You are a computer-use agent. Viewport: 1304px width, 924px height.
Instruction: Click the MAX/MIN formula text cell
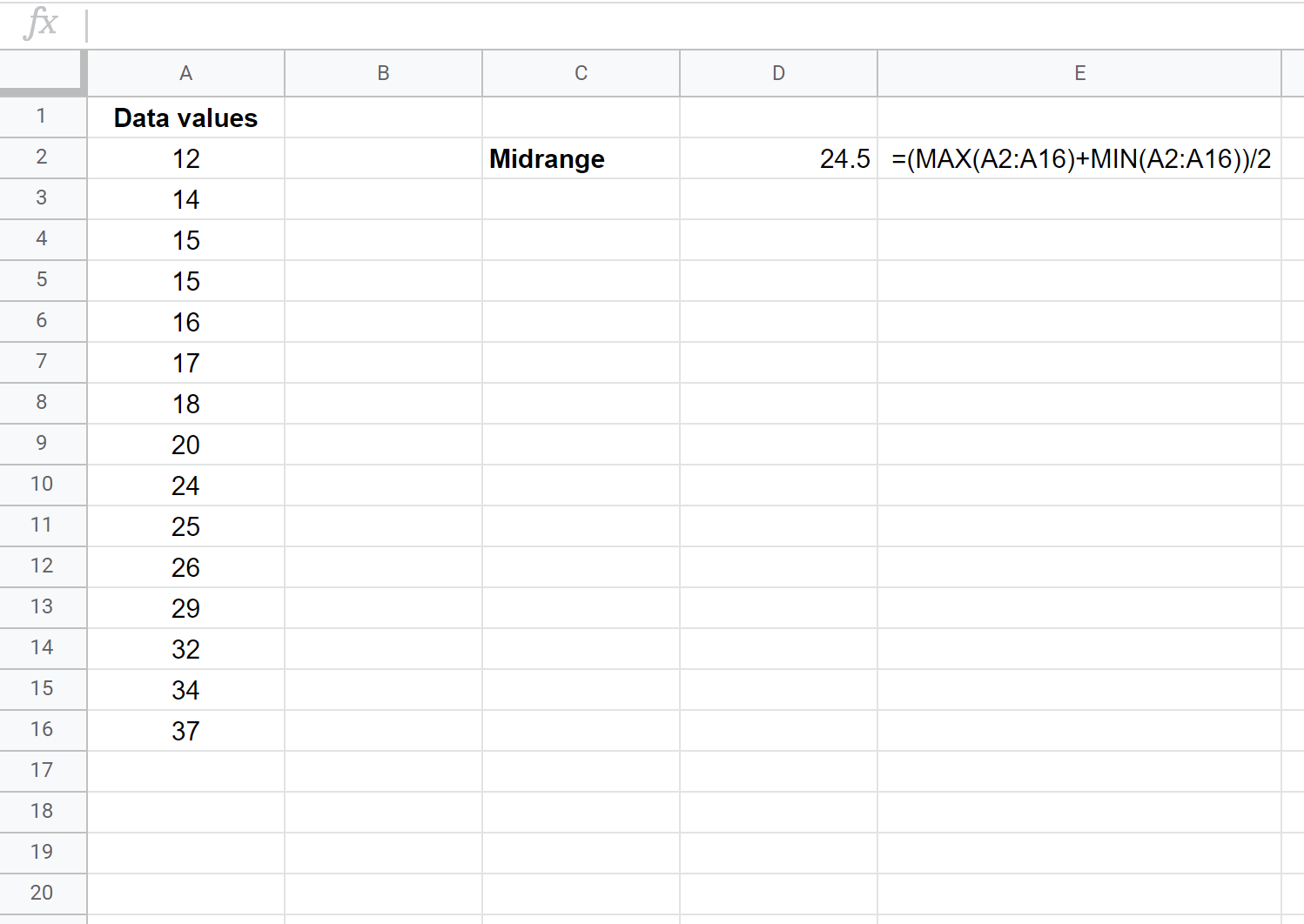coord(1079,158)
